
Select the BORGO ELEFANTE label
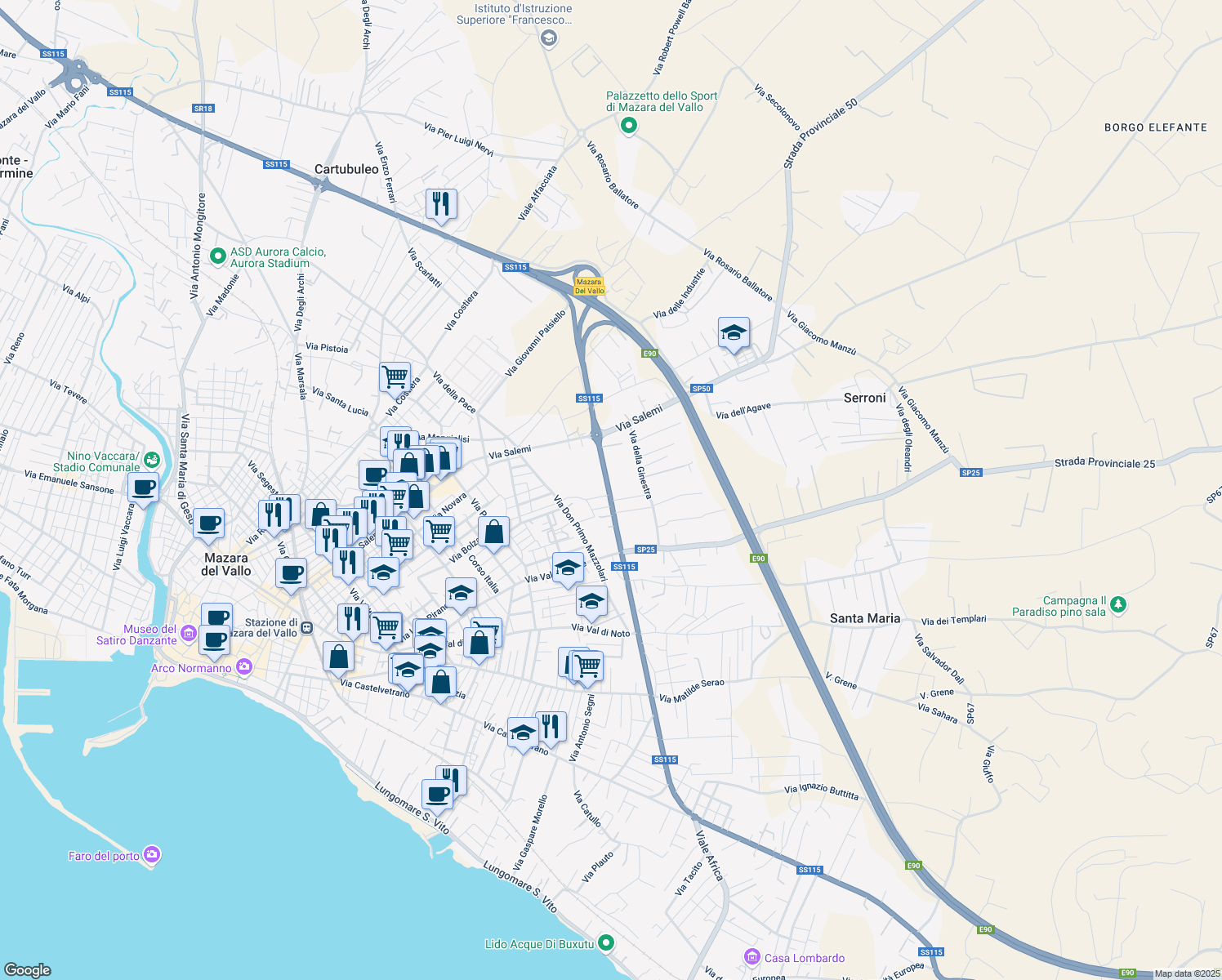point(1155,127)
